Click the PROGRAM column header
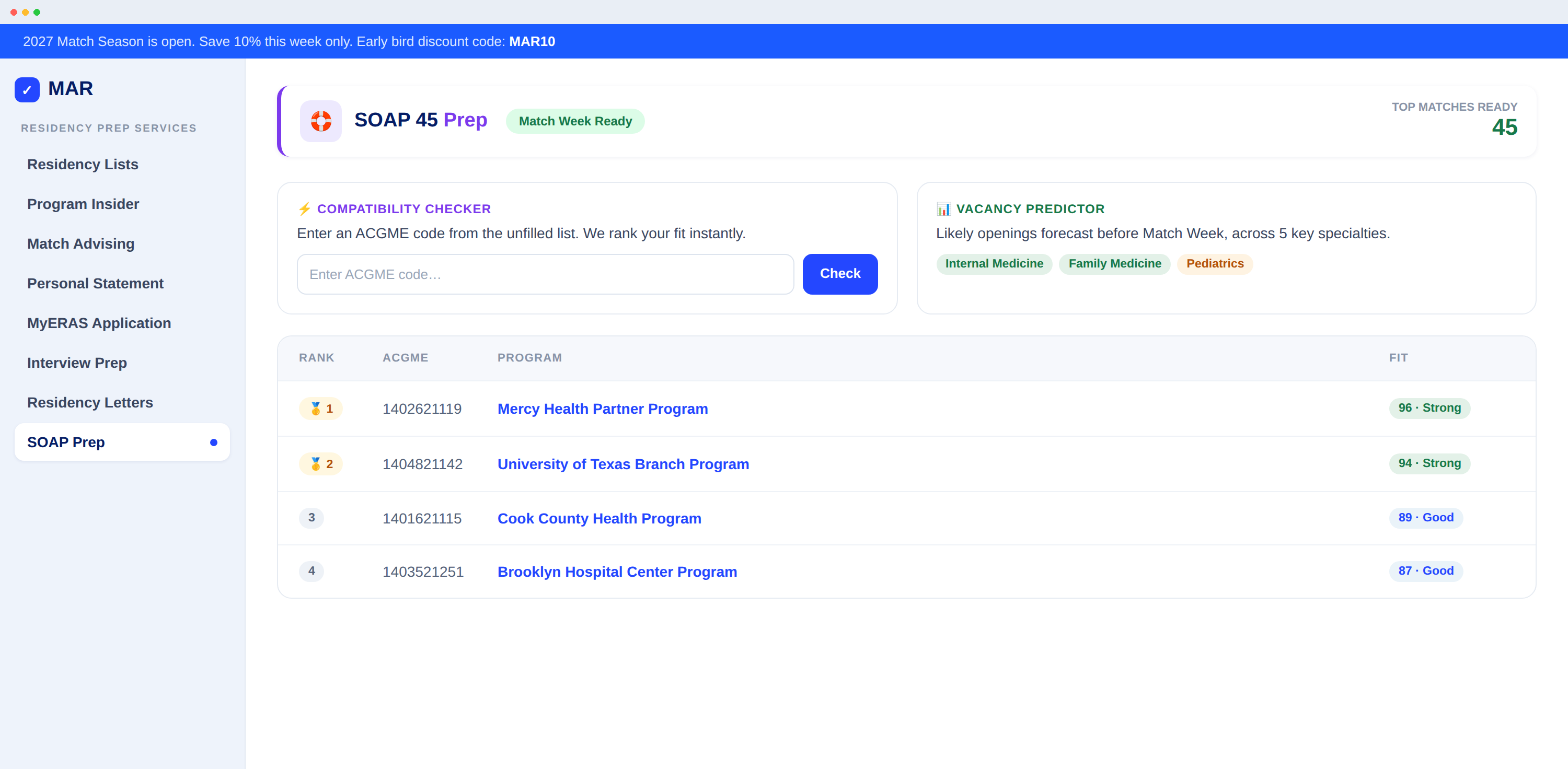The width and height of the screenshot is (1568, 769). 529,358
